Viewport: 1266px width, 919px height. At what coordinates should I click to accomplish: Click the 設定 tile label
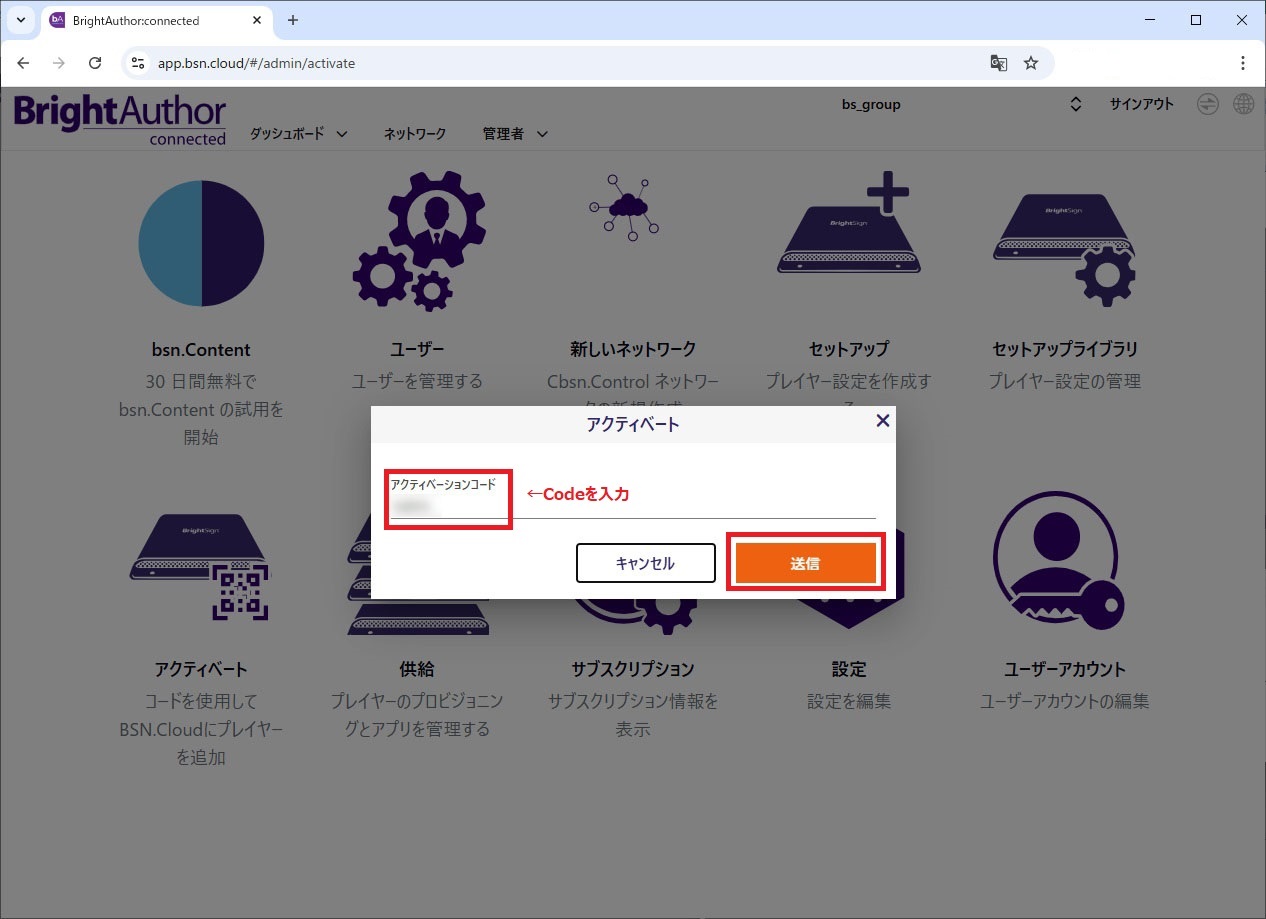pyautogui.click(x=849, y=669)
